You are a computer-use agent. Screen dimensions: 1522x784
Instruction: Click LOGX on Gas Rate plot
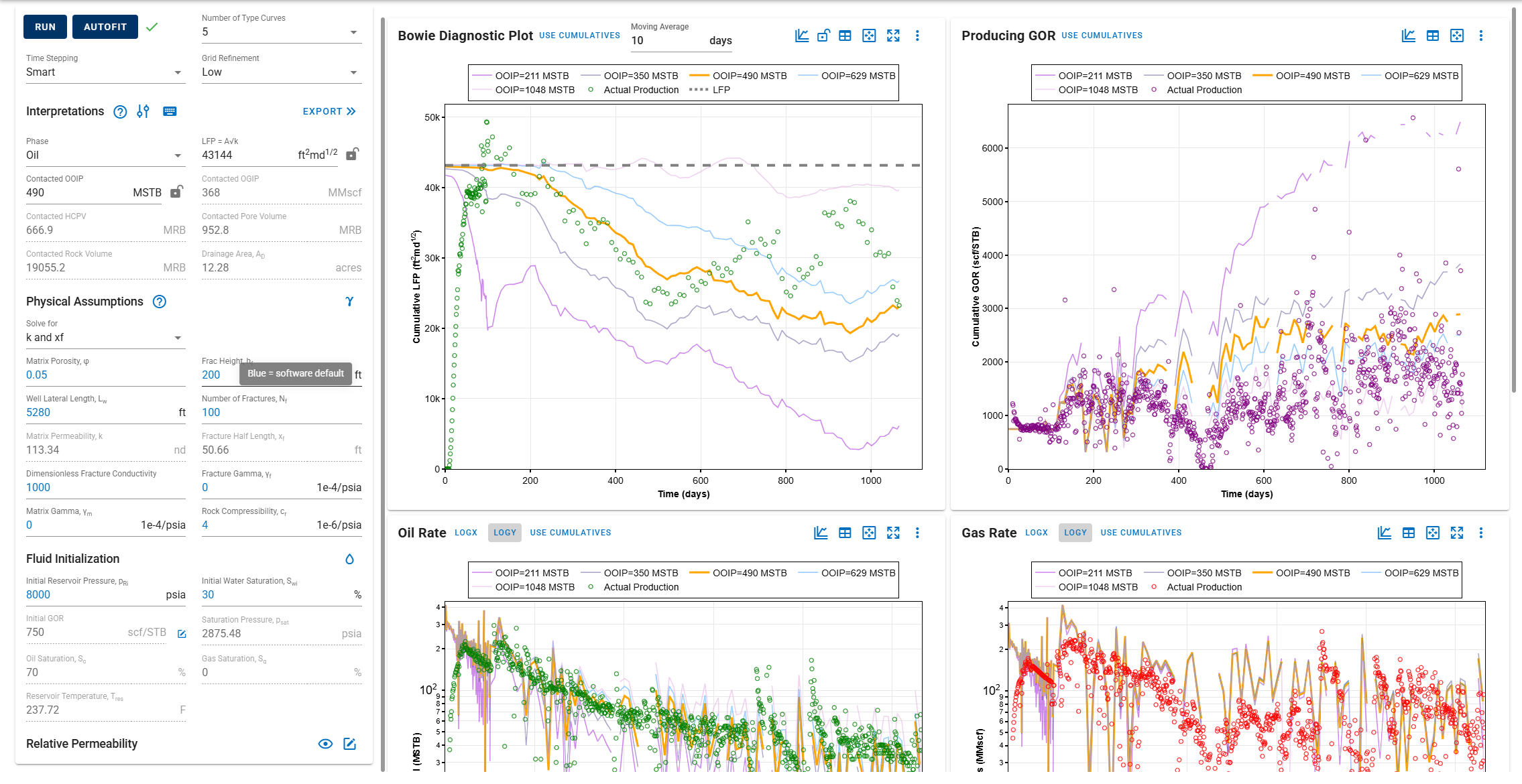(x=1036, y=533)
